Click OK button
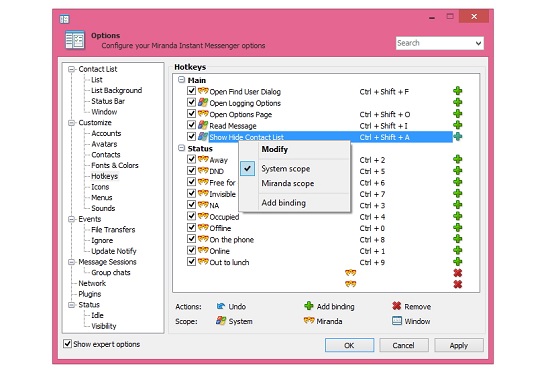The image size is (550, 385). (349, 345)
